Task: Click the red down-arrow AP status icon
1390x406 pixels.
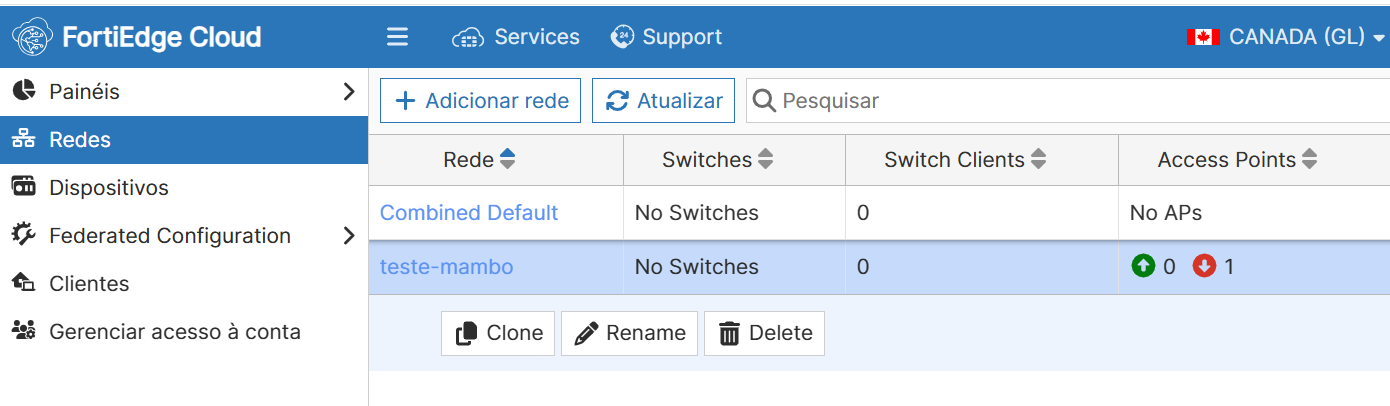Action: click(x=1204, y=267)
